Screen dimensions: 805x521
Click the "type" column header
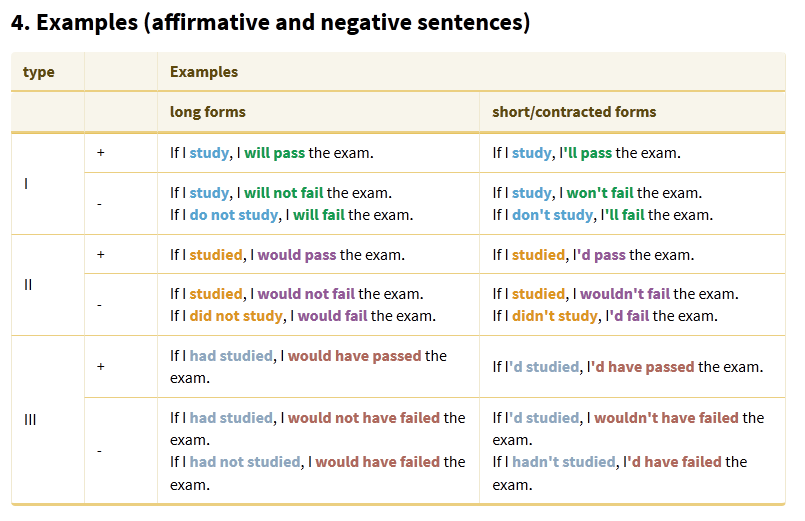[39, 72]
